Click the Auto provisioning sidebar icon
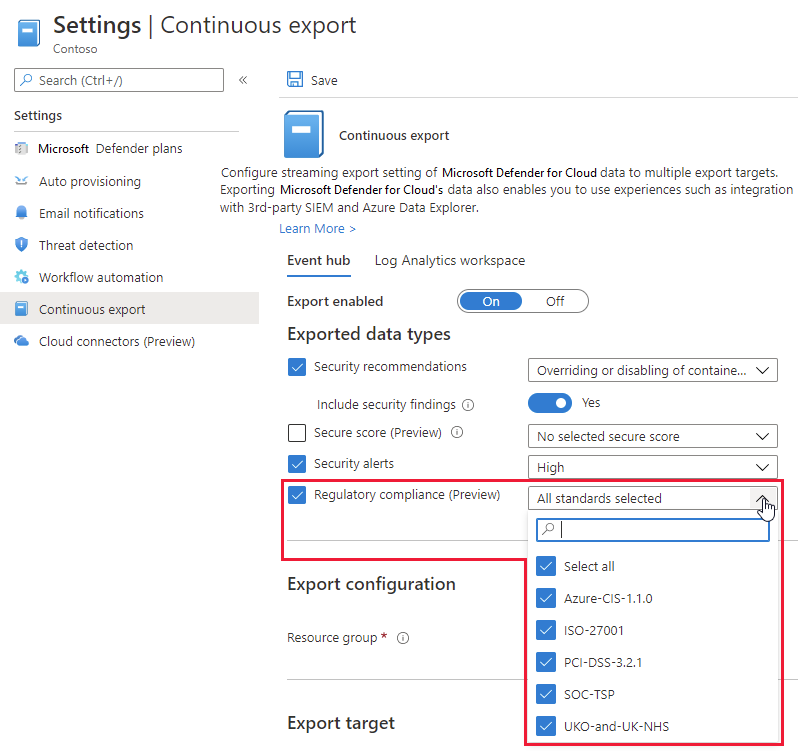798x751 pixels. click(21, 181)
